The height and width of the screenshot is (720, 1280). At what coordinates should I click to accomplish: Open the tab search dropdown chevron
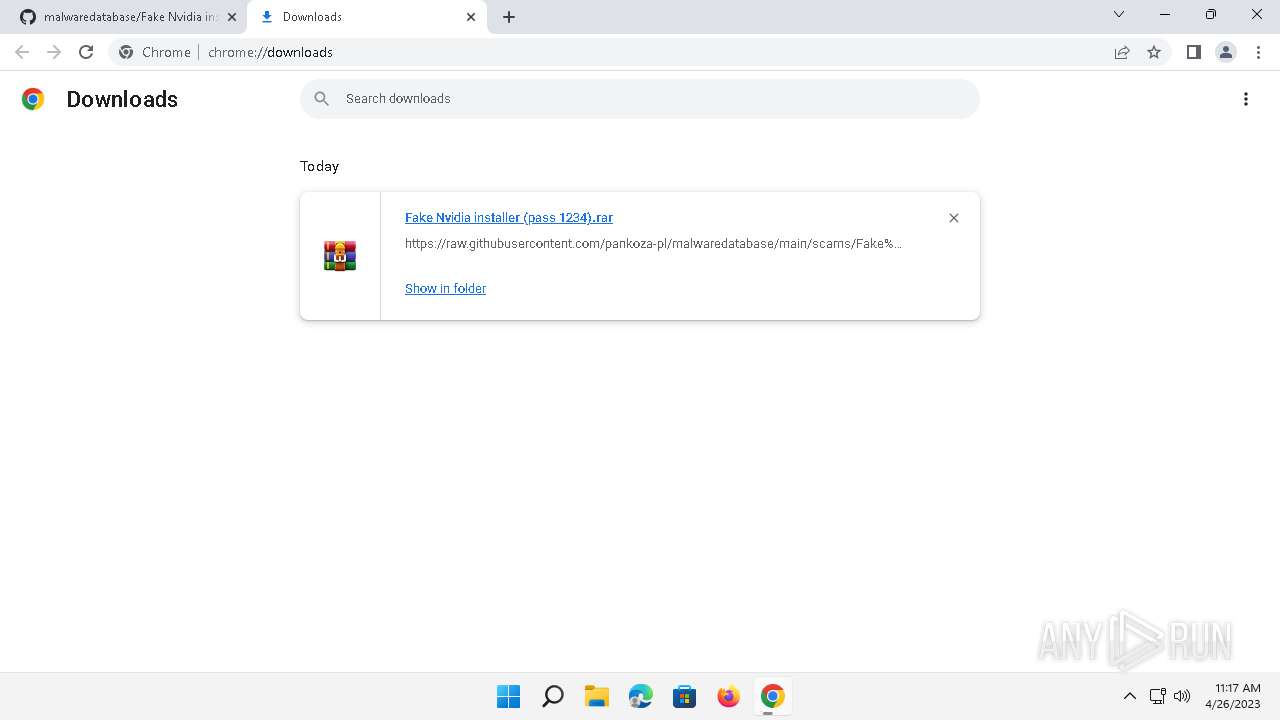pos(1119,14)
